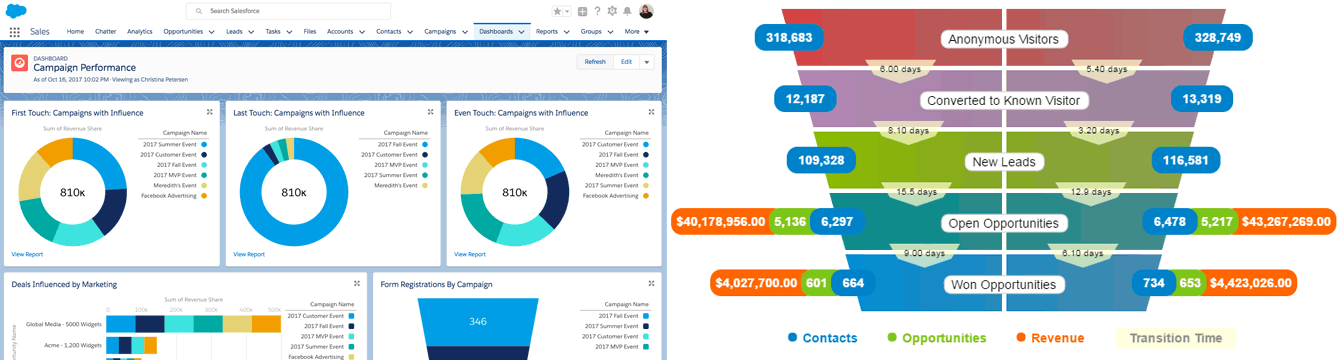Open the favorites list dropdown arrow
Viewport: 1343px width, 360px height.
tap(568, 11)
